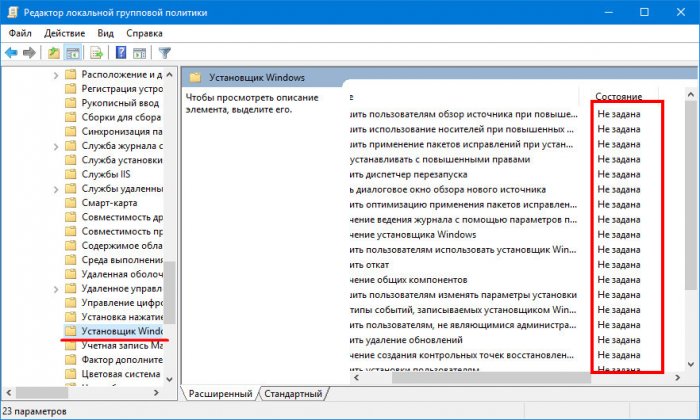This screenshot has width=700, height=420.
Task: Toggle the Show/Hide action pane icon
Action: (x=139, y=53)
